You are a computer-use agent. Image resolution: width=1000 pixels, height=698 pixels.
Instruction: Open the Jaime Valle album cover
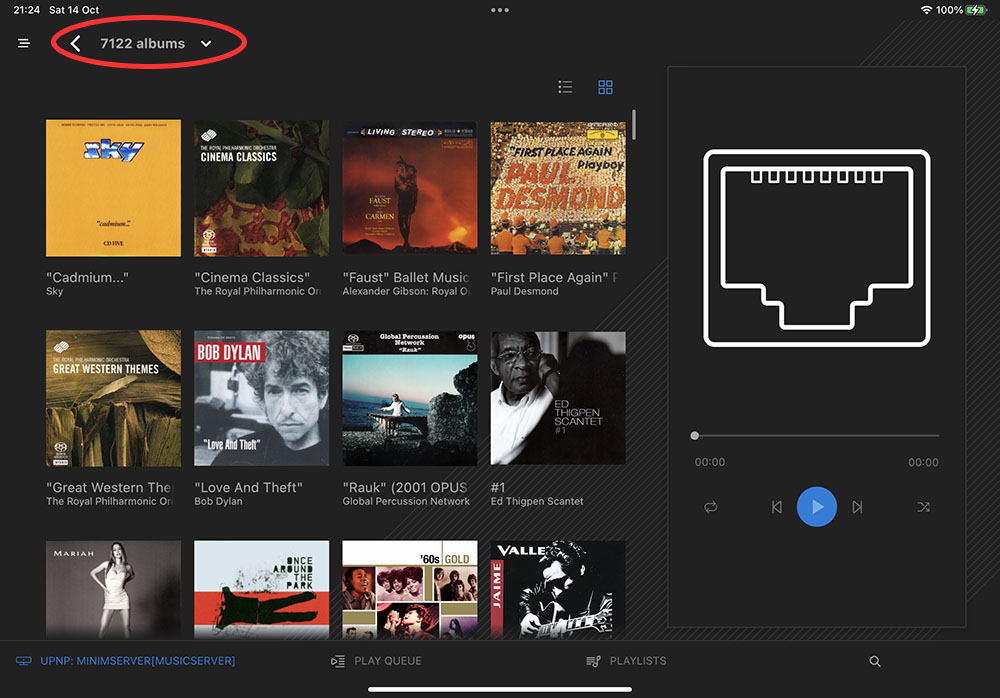pyautogui.click(x=558, y=590)
